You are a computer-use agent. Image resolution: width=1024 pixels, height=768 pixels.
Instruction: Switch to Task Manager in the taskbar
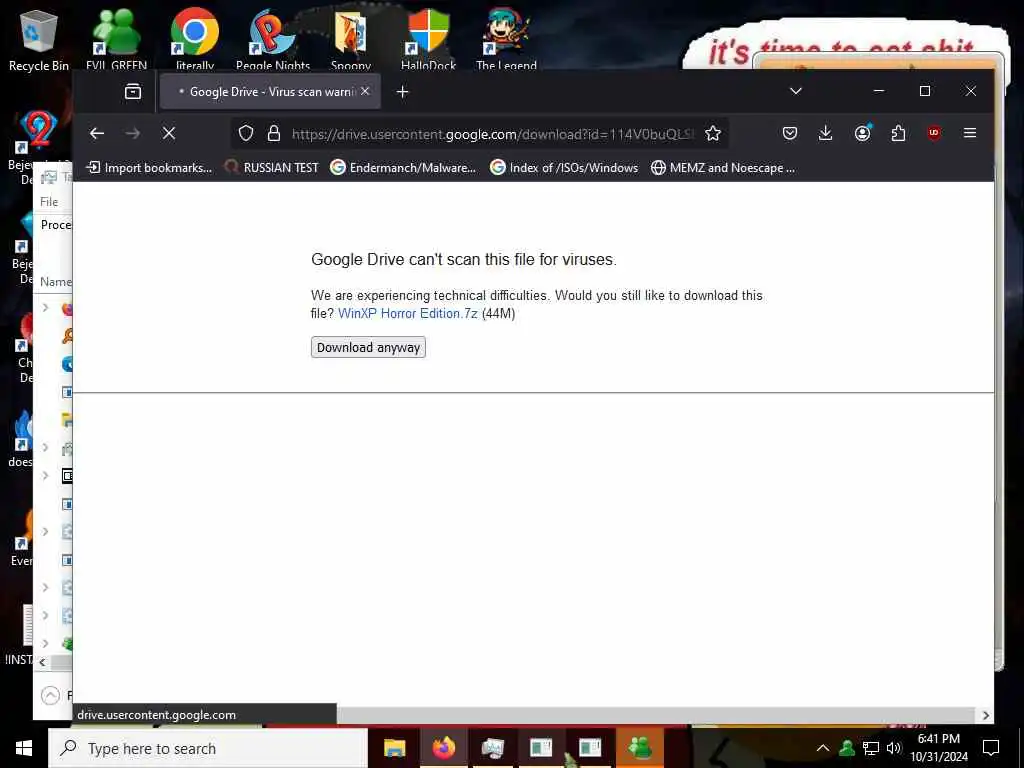click(x=492, y=748)
